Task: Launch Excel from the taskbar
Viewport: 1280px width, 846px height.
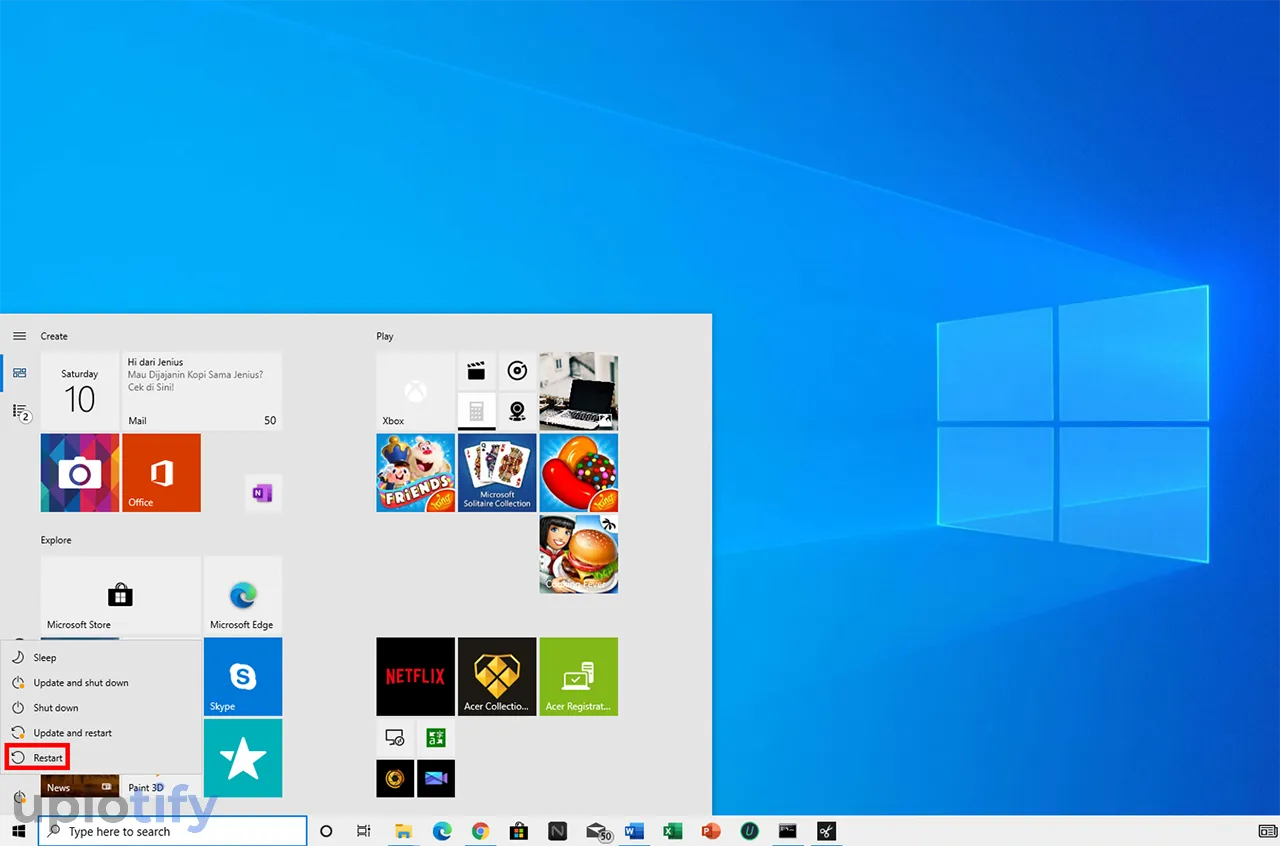Action: pos(673,831)
